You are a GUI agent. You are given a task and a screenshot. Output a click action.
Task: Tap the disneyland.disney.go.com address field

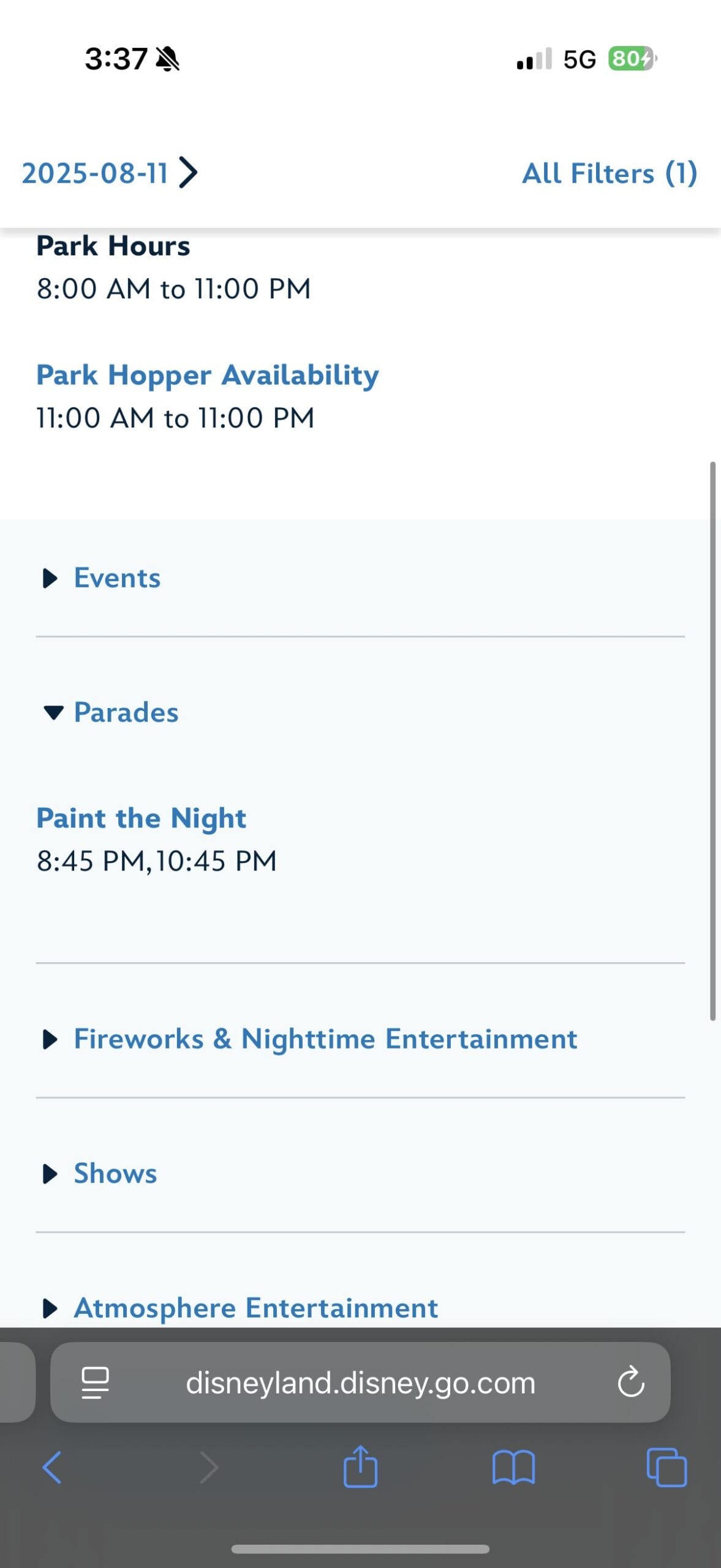pyautogui.click(x=360, y=1383)
